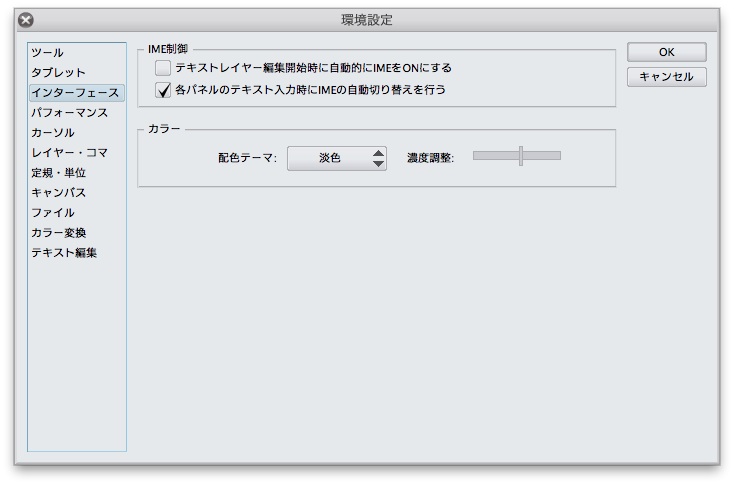This screenshot has width=734, height=485.
Task: Select ツール in the category list
Action: point(76,52)
